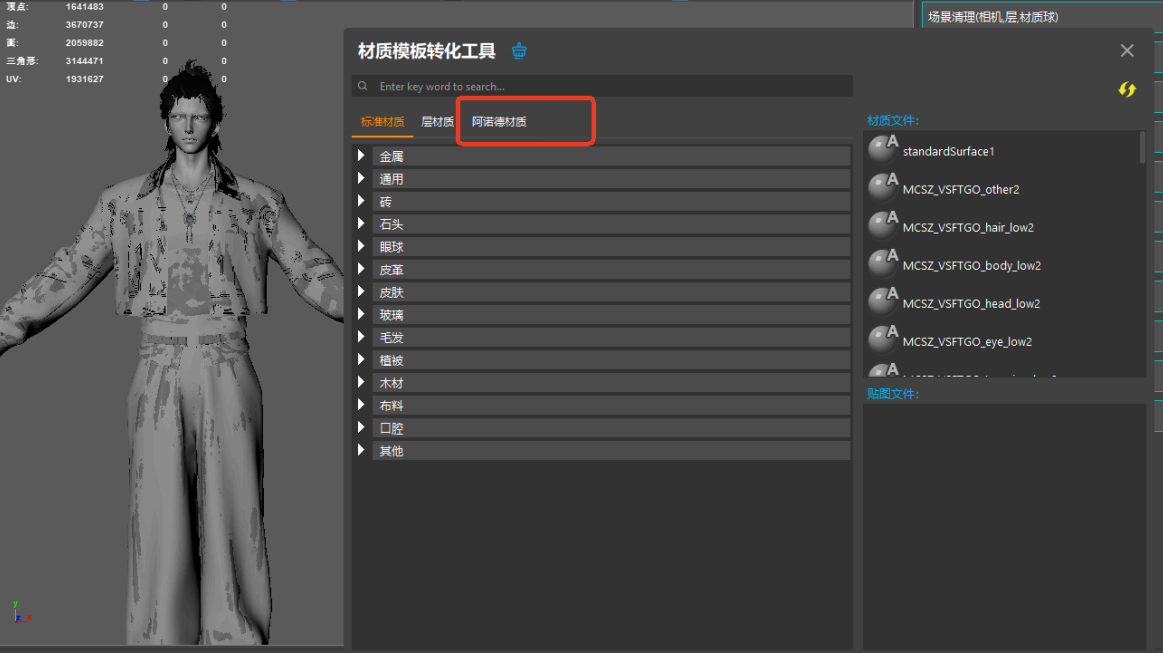Viewport: 1163px width, 653px height.
Task: Click the MCSZ_VSFTGO_other2 material sphere icon
Action: pyautogui.click(x=883, y=187)
